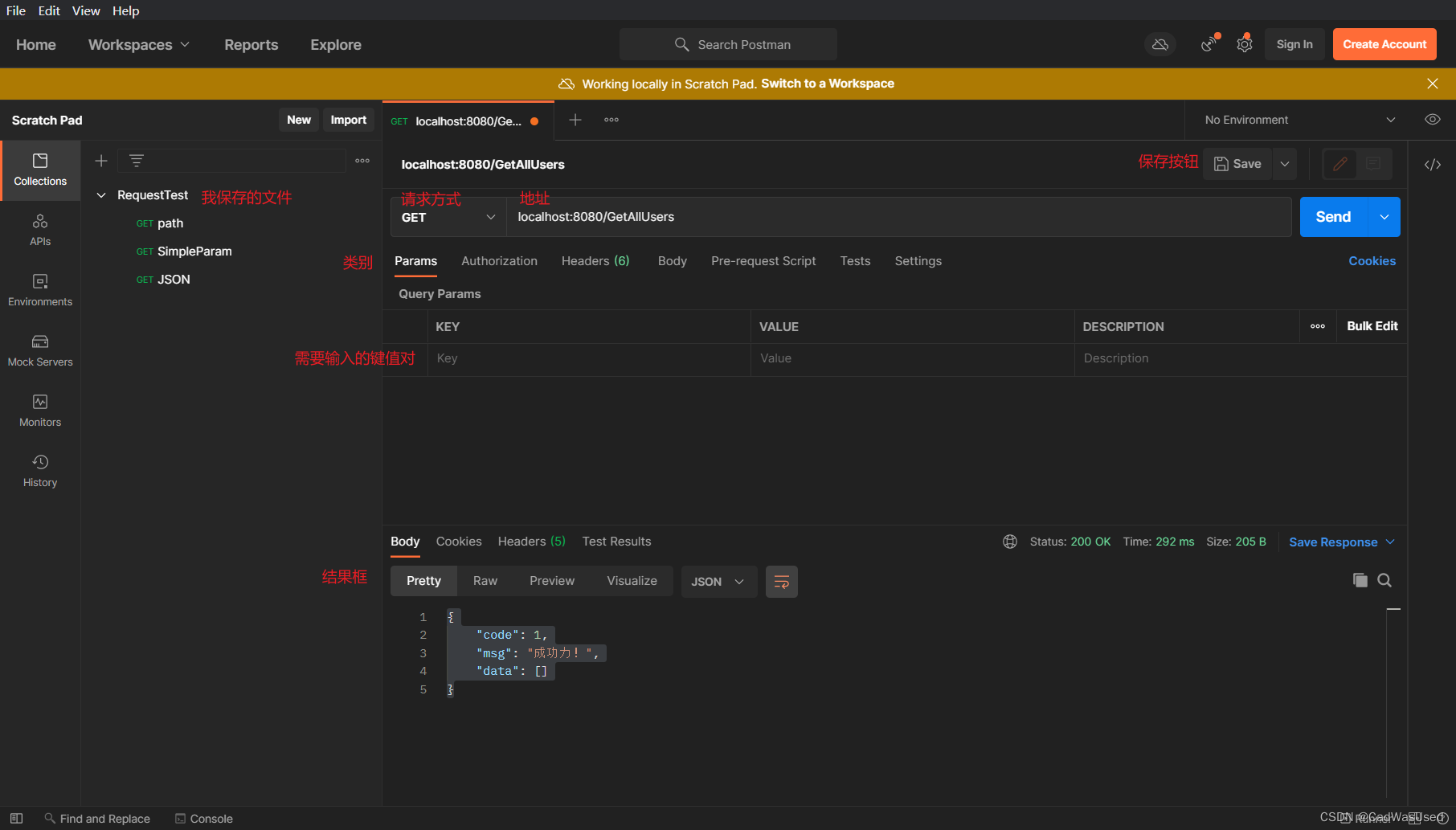Open the code snippet panel icon
The width and height of the screenshot is (1456, 830).
click(x=1433, y=165)
